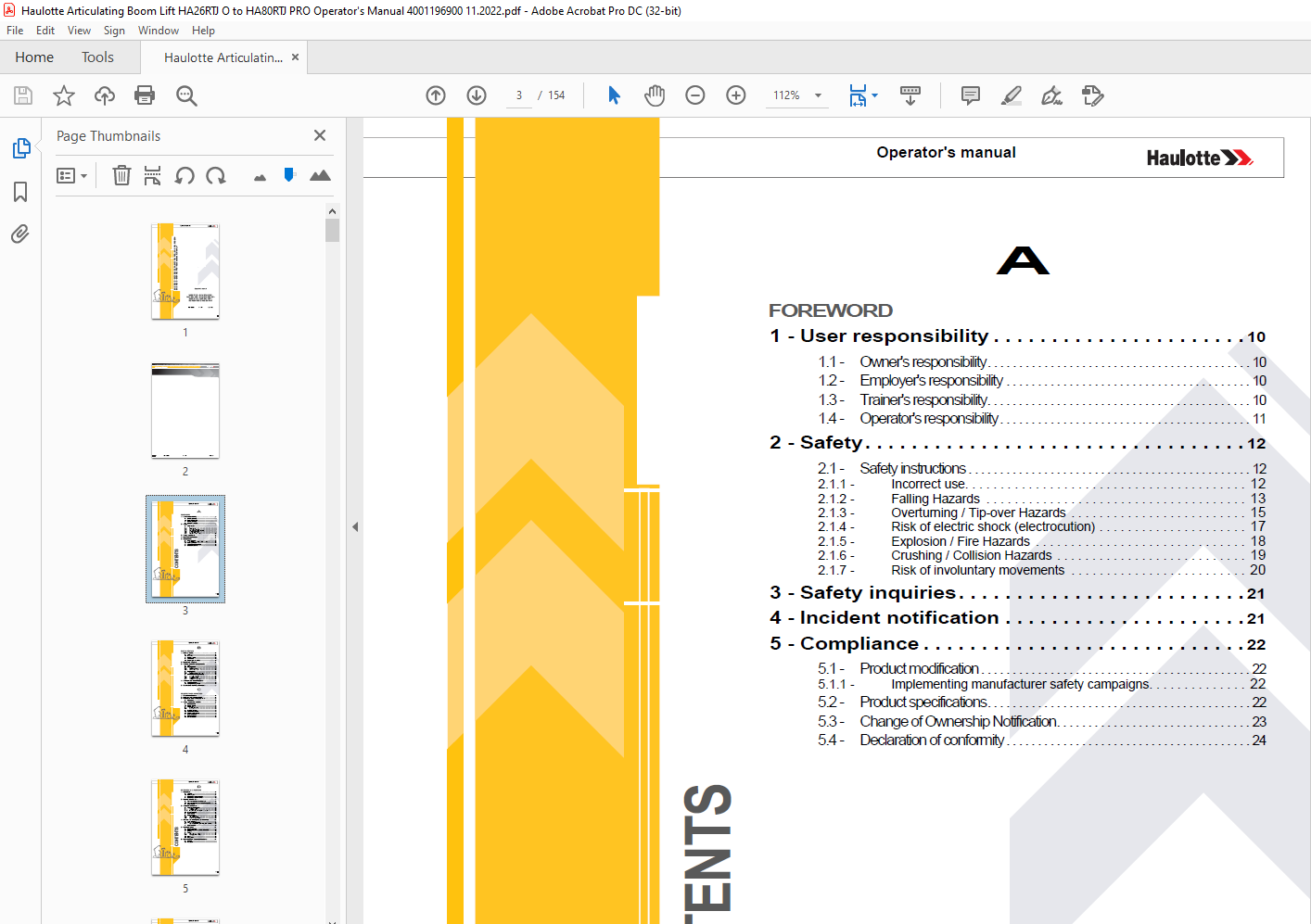Rotate page counterclockwise in thumbnails panel

(185, 175)
